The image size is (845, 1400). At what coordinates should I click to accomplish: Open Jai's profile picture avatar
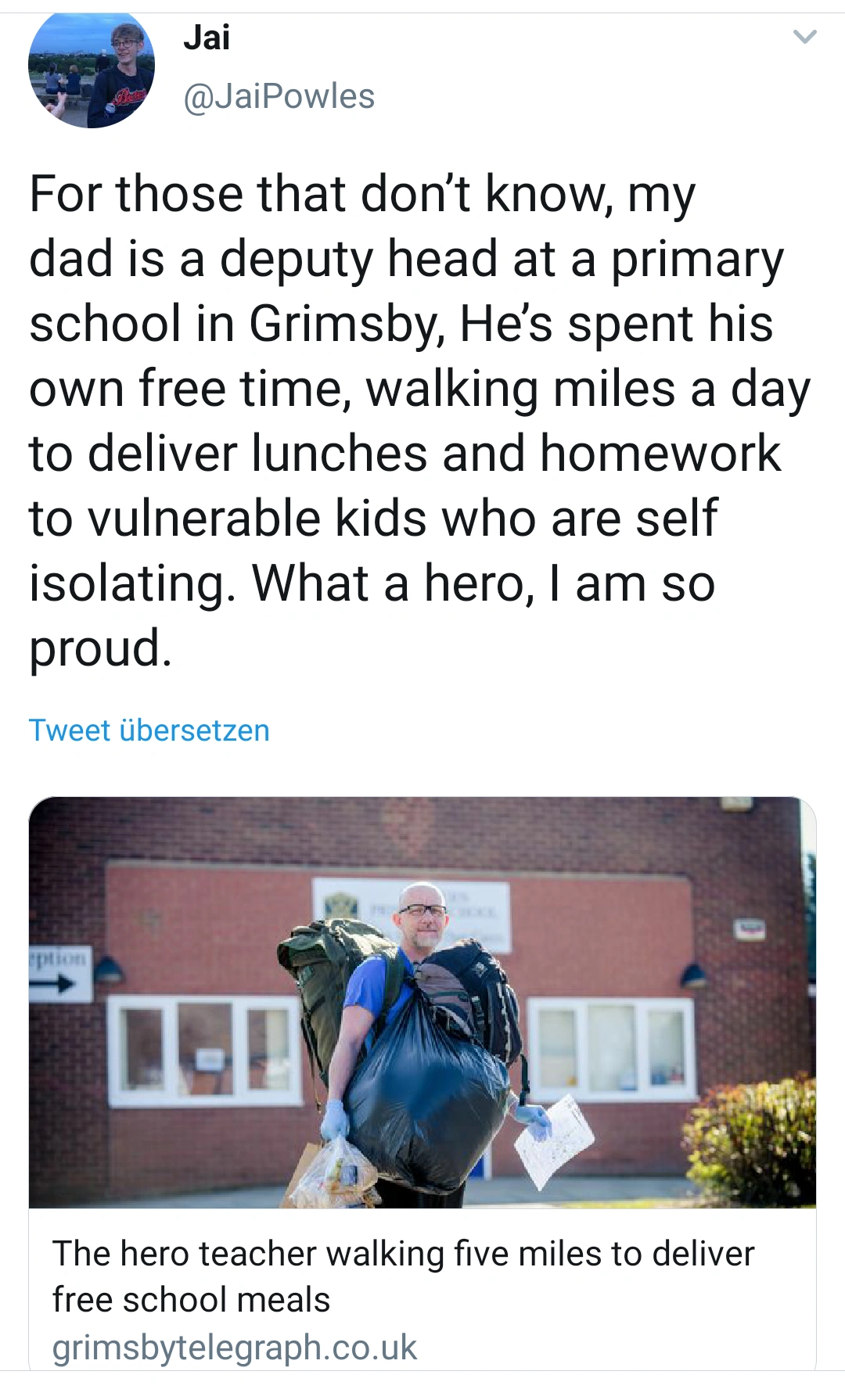click(91, 69)
